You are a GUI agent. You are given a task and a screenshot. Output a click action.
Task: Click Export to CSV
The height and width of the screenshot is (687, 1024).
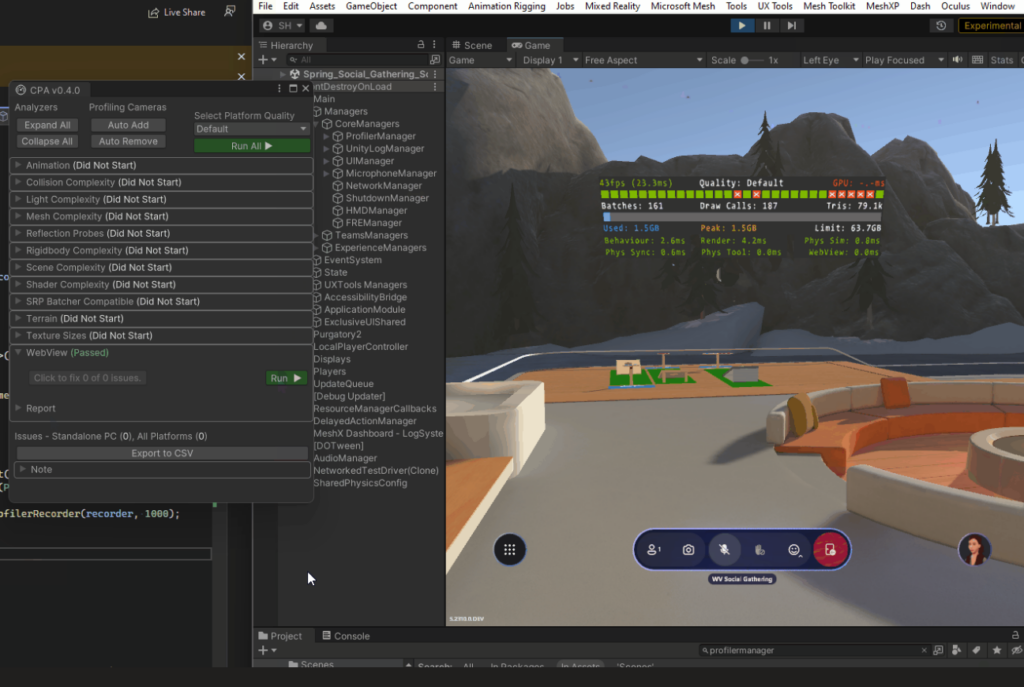coord(162,453)
